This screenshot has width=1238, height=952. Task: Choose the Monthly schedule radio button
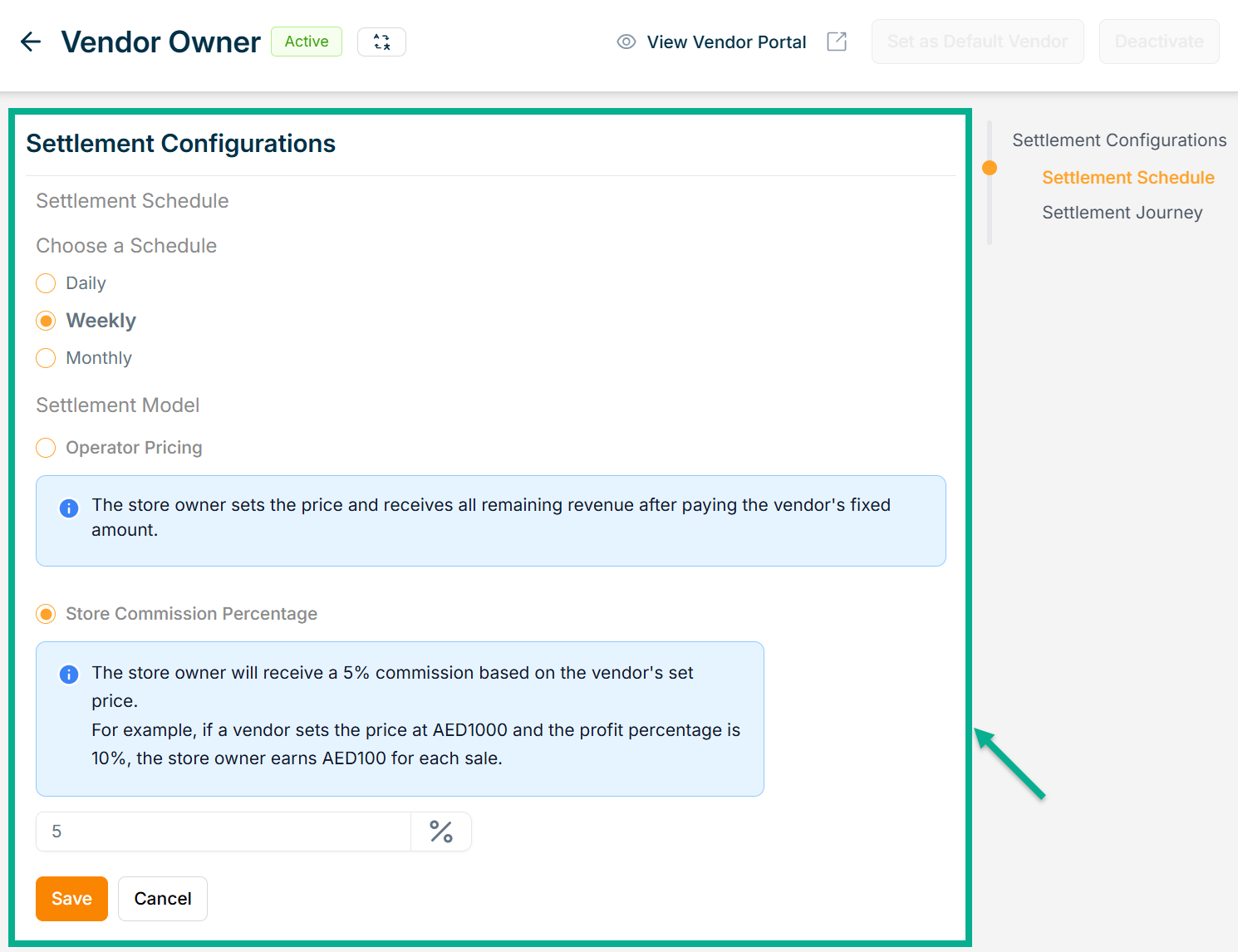click(x=47, y=358)
